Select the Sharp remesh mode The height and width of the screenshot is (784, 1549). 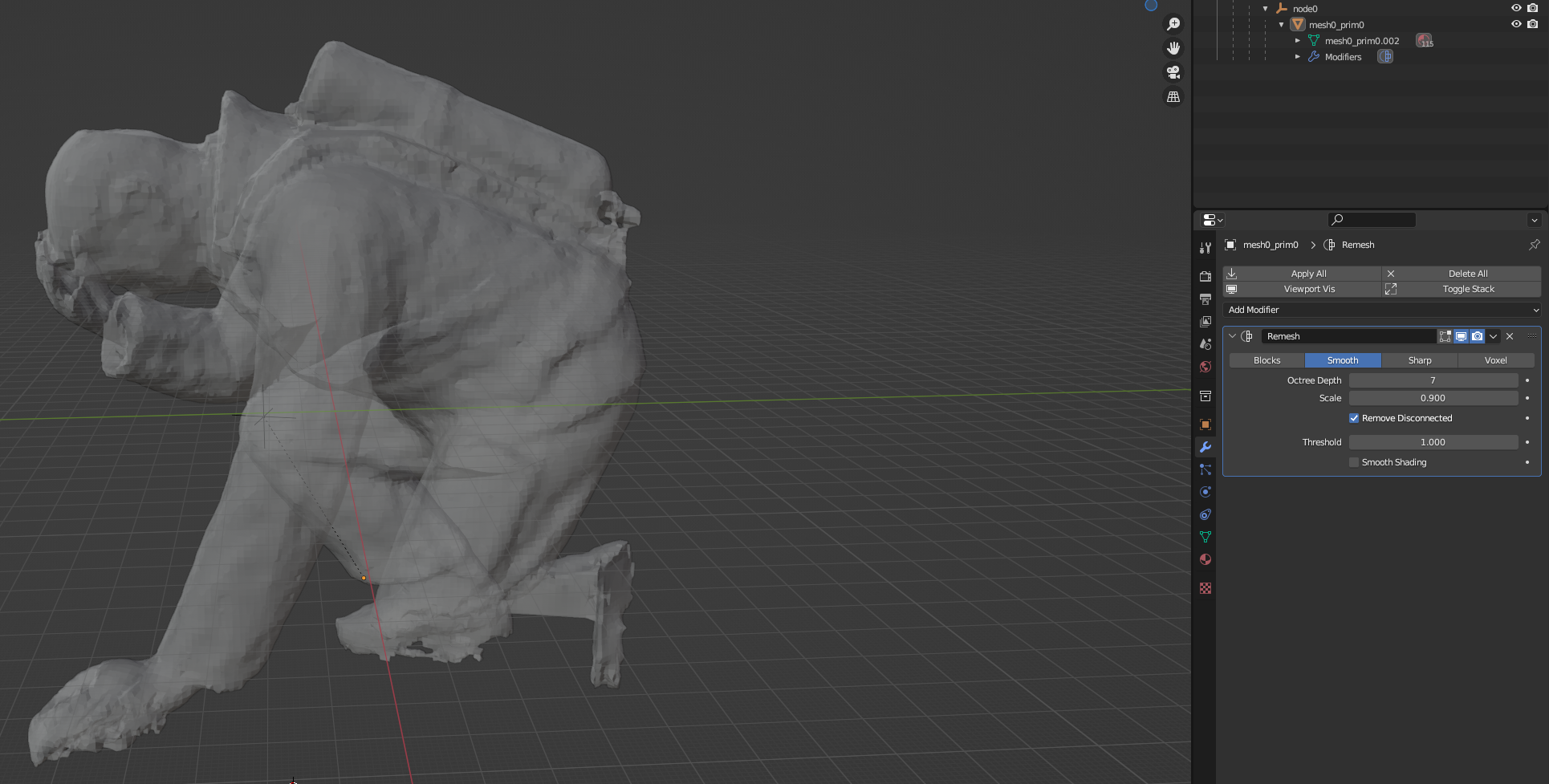[x=1420, y=360]
